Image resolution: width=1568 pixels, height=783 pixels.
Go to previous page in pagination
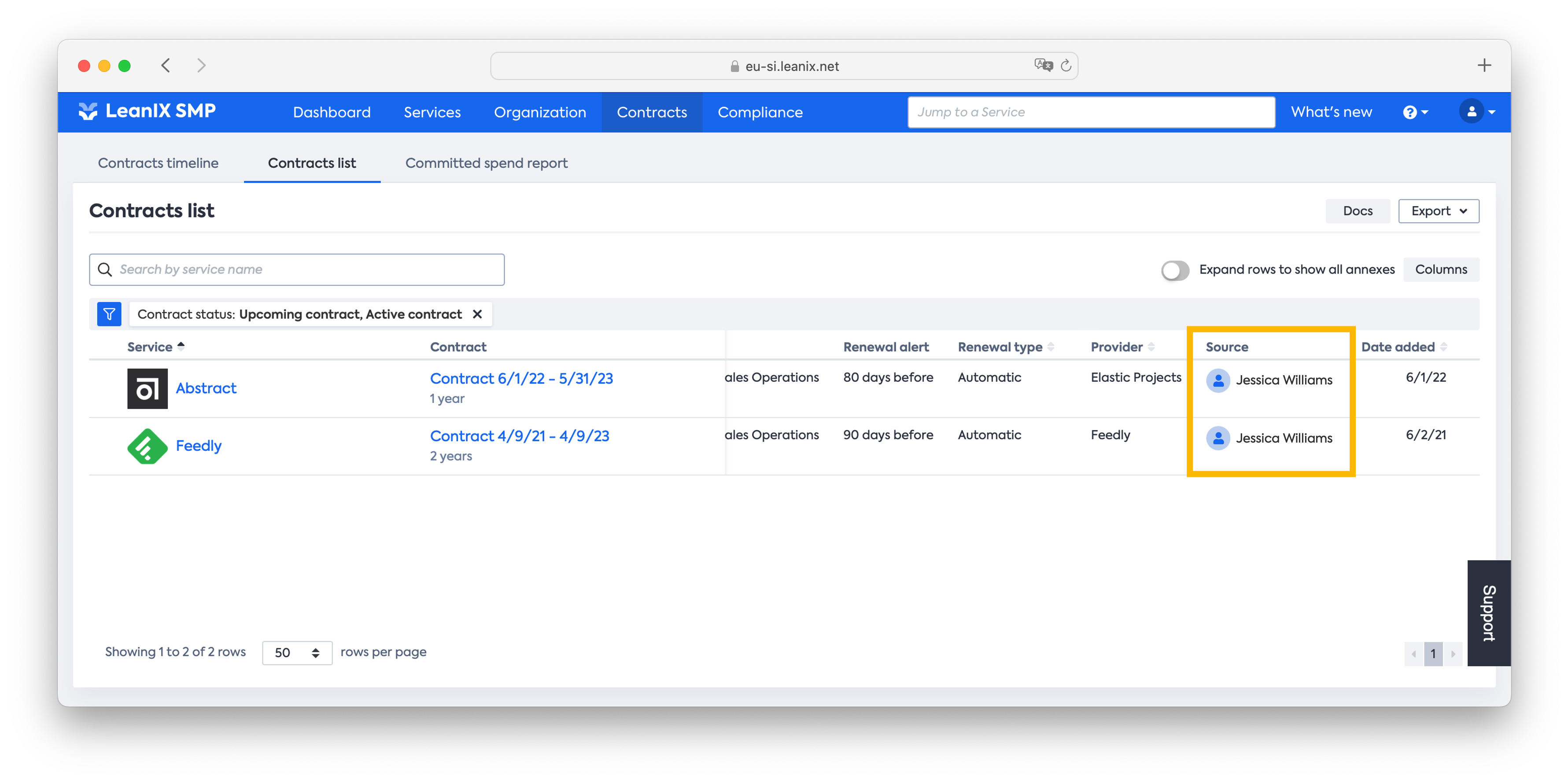(1413, 654)
